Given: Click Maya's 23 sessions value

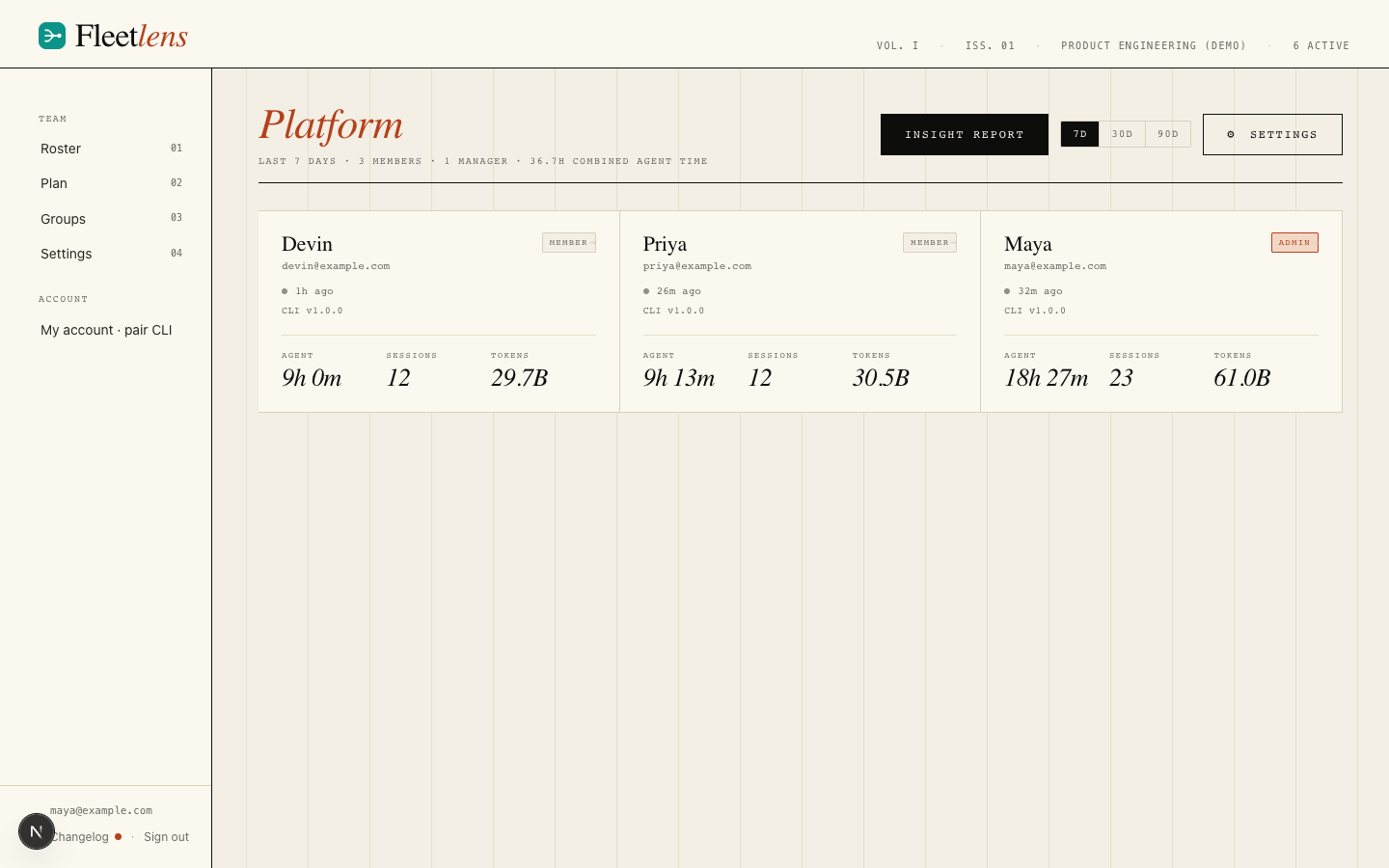Looking at the screenshot, I should pyautogui.click(x=1121, y=378).
